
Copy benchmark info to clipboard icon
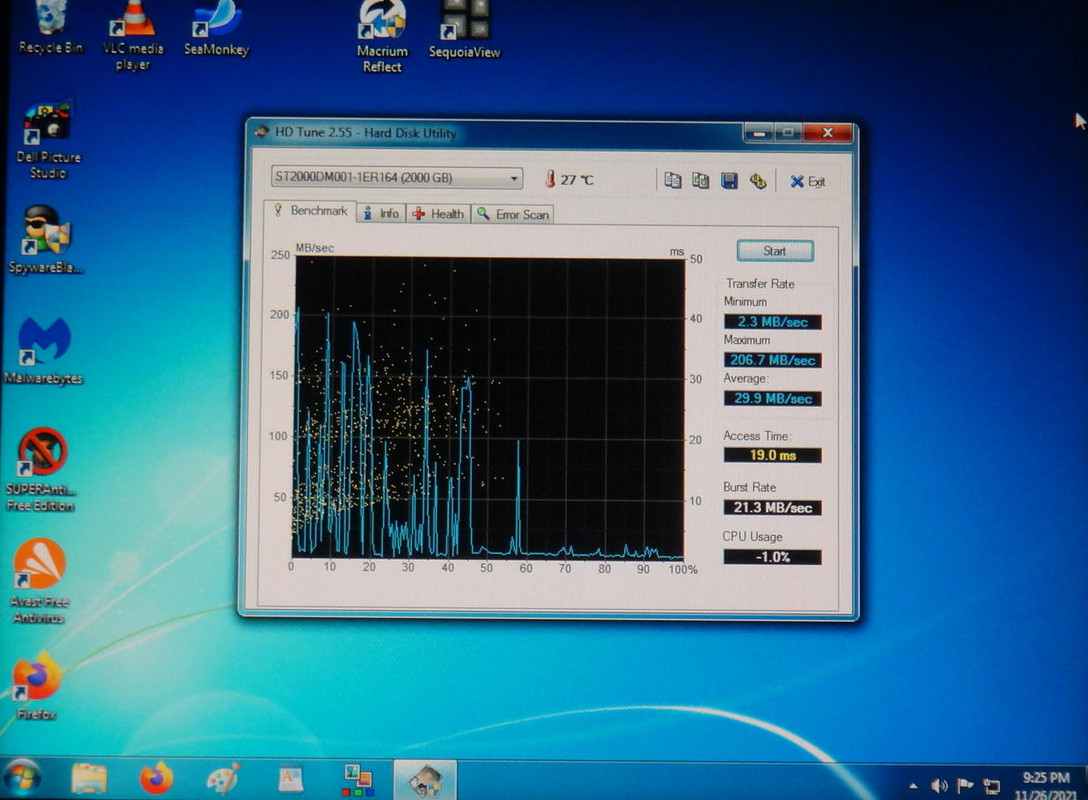coord(672,180)
